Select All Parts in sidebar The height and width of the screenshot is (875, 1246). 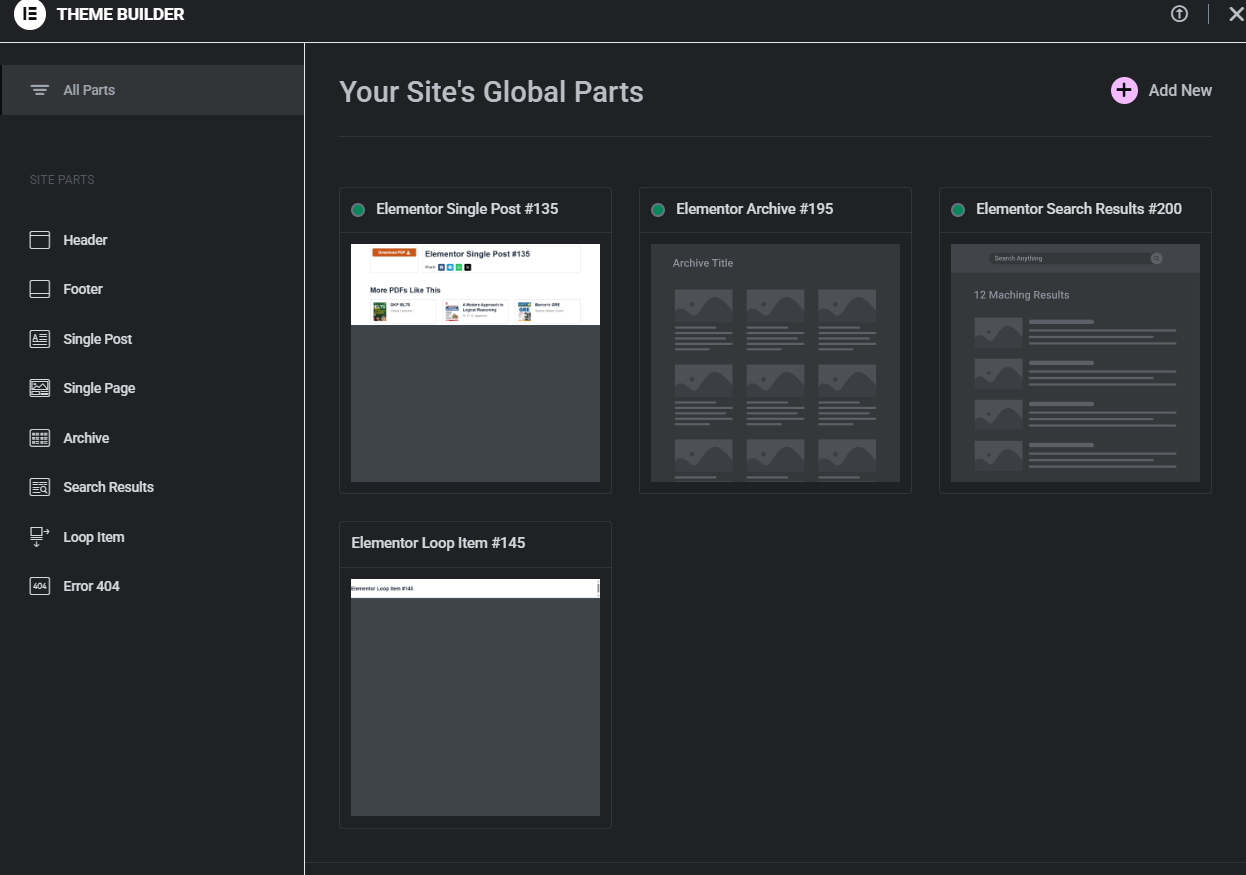coord(153,90)
